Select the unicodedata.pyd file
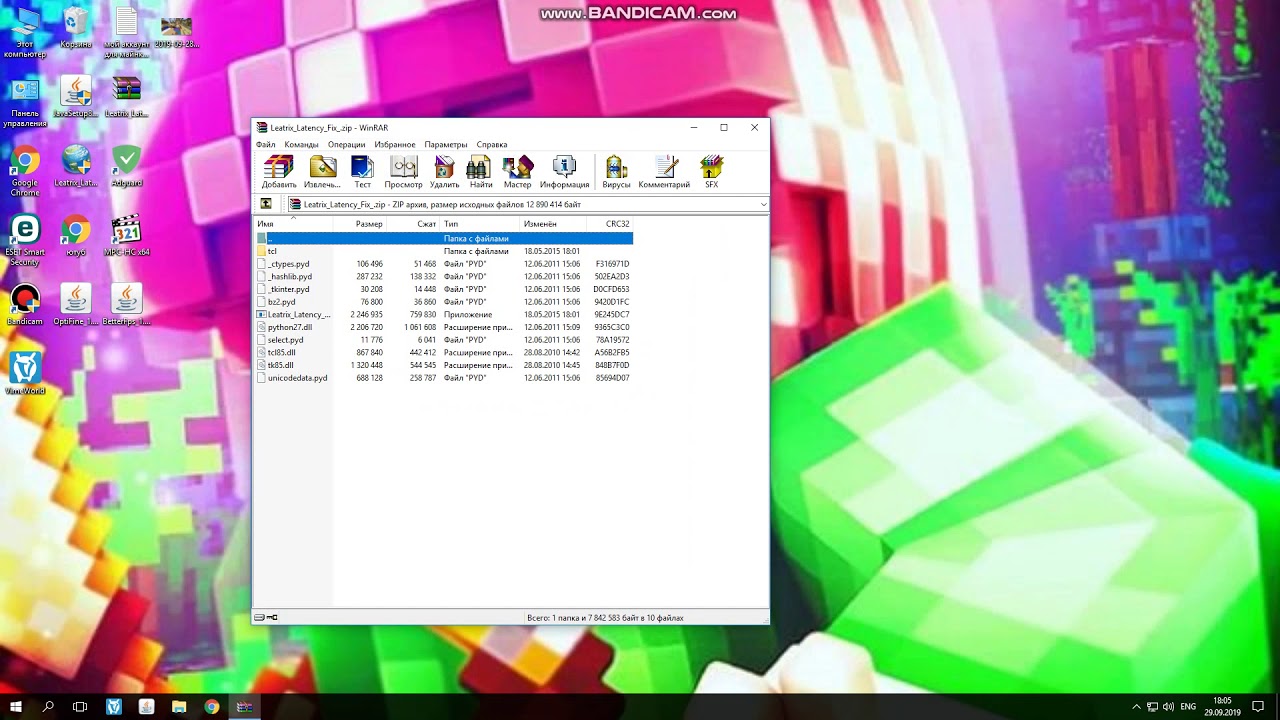1280x720 pixels. tap(444, 378)
